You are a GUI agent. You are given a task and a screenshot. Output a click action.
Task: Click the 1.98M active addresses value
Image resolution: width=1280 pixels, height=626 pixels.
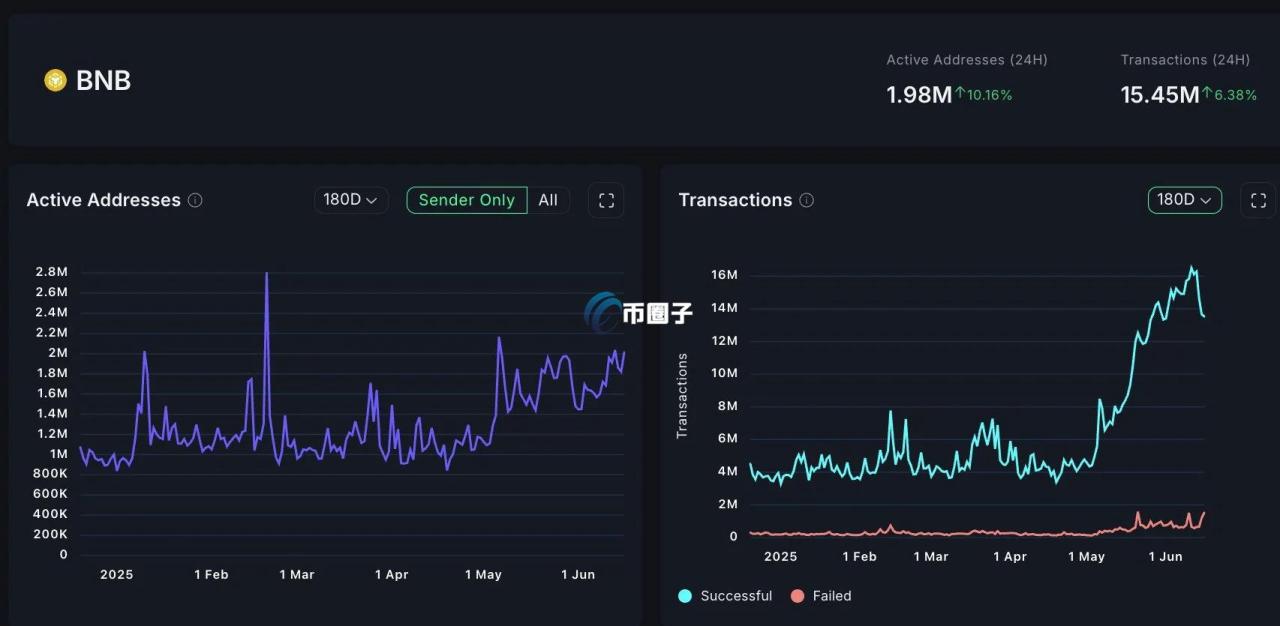[919, 95]
